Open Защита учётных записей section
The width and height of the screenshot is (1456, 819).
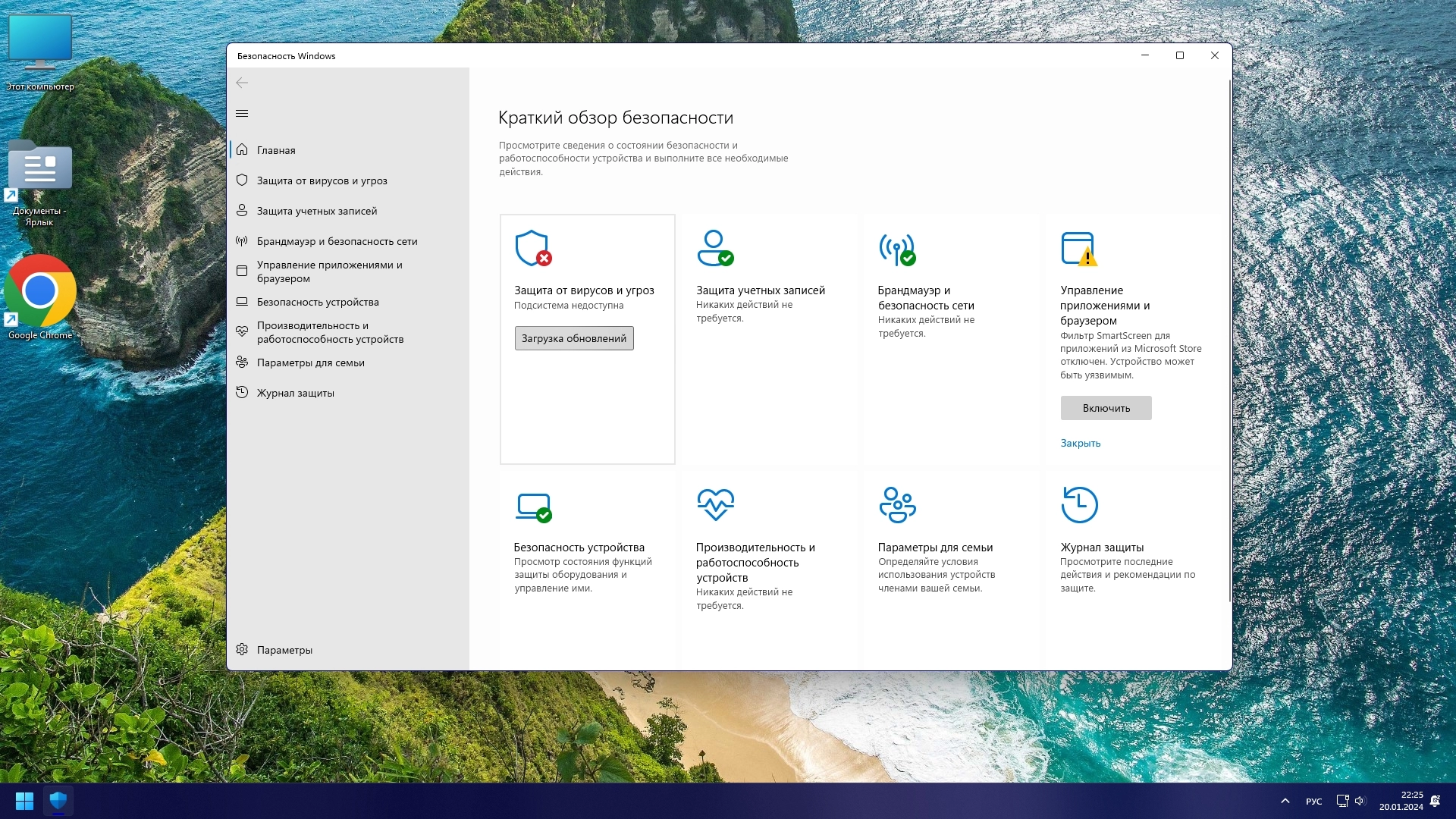coord(316,210)
